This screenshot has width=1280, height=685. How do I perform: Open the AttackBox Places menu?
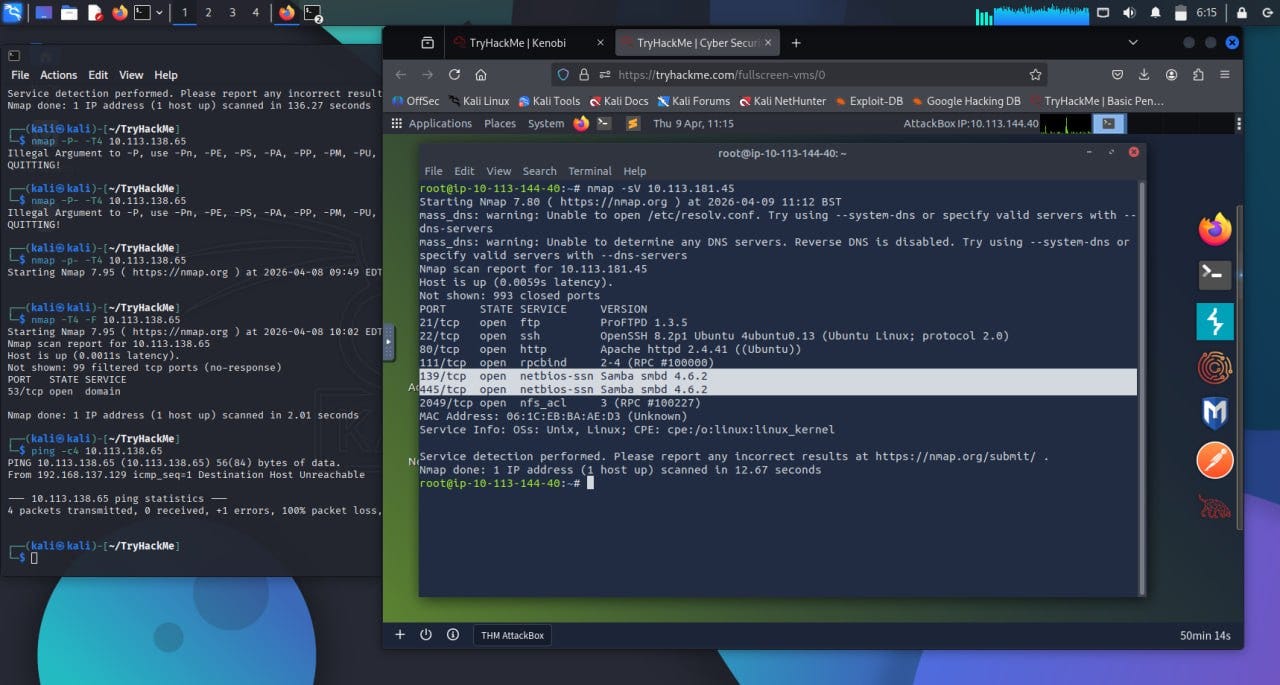500,124
